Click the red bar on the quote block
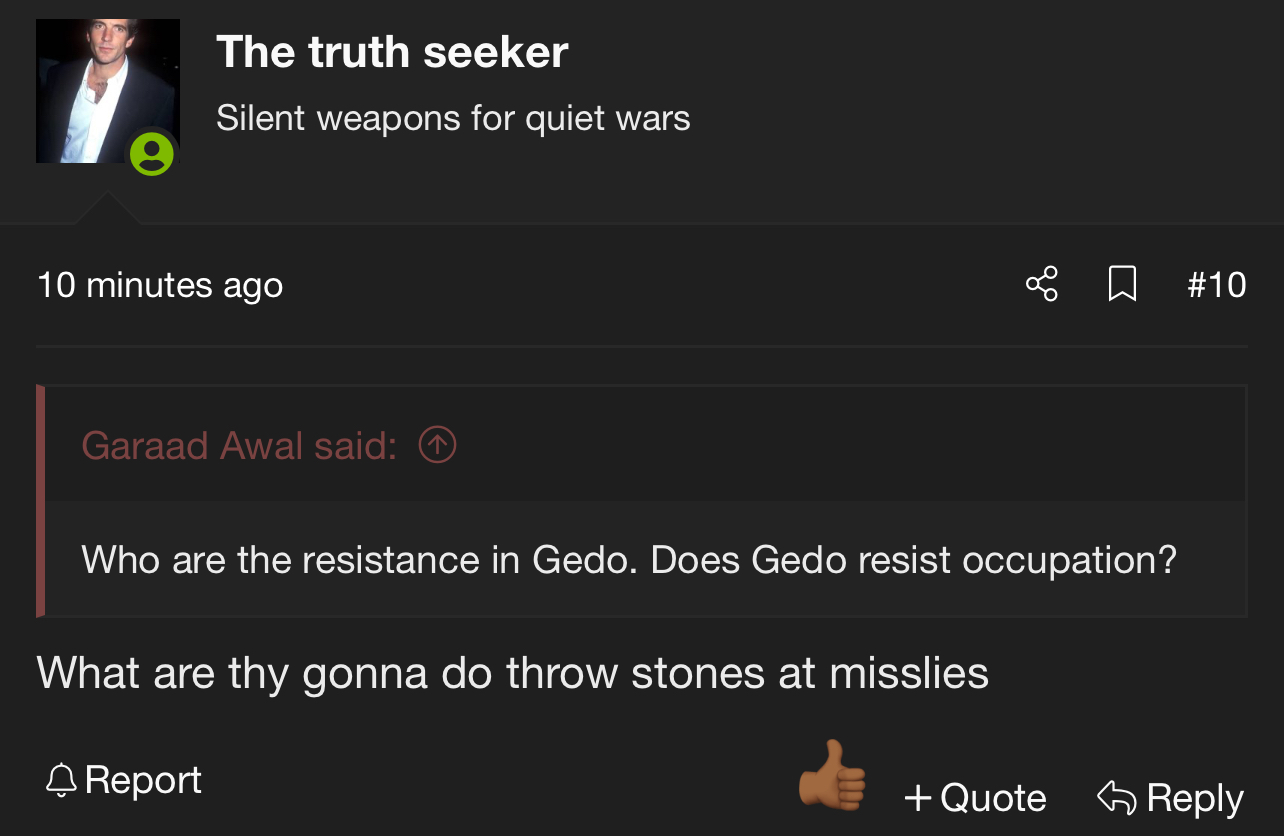The height and width of the screenshot is (836, 1284). [x=41, y=500]
